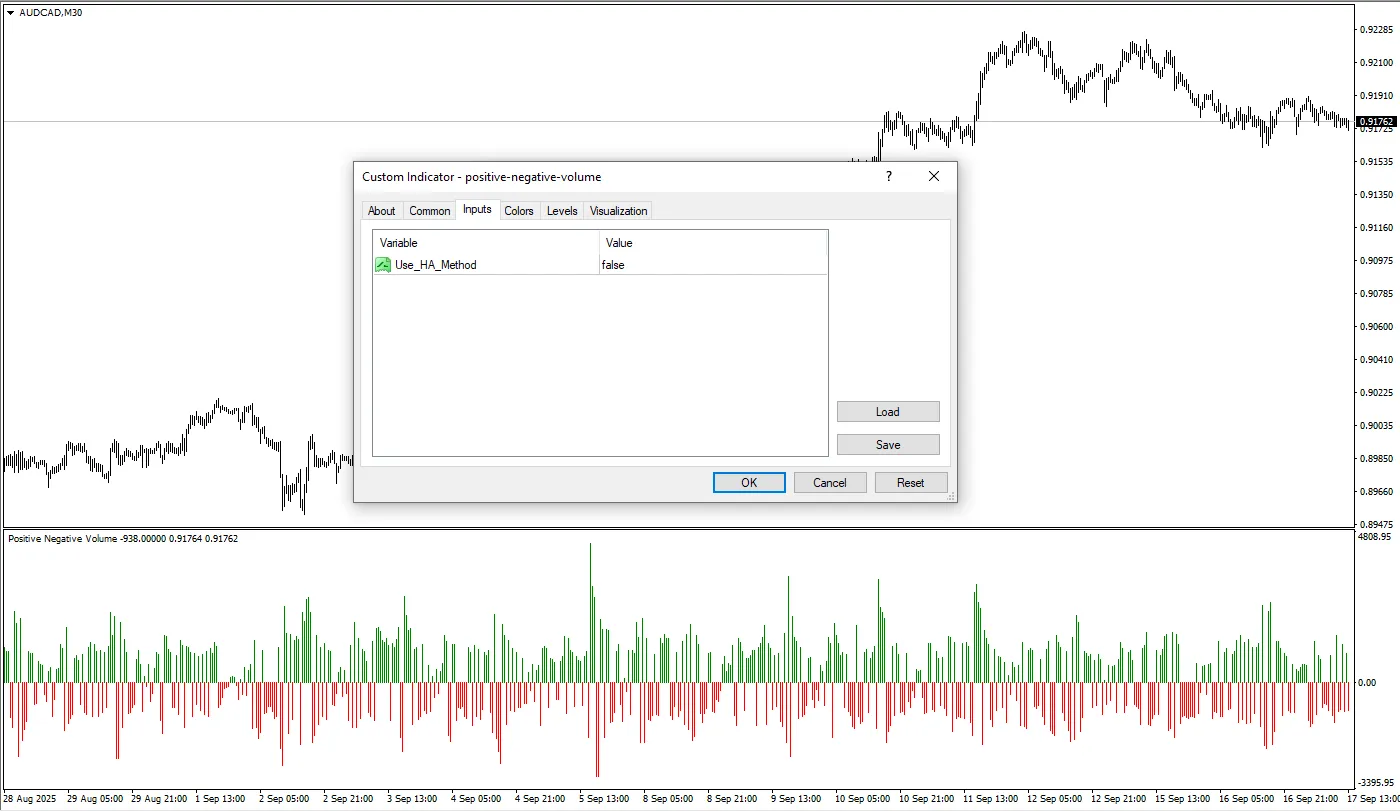Confirm settings with the OK button
This screenshot has width=1400, height=811.
(749, 483)
